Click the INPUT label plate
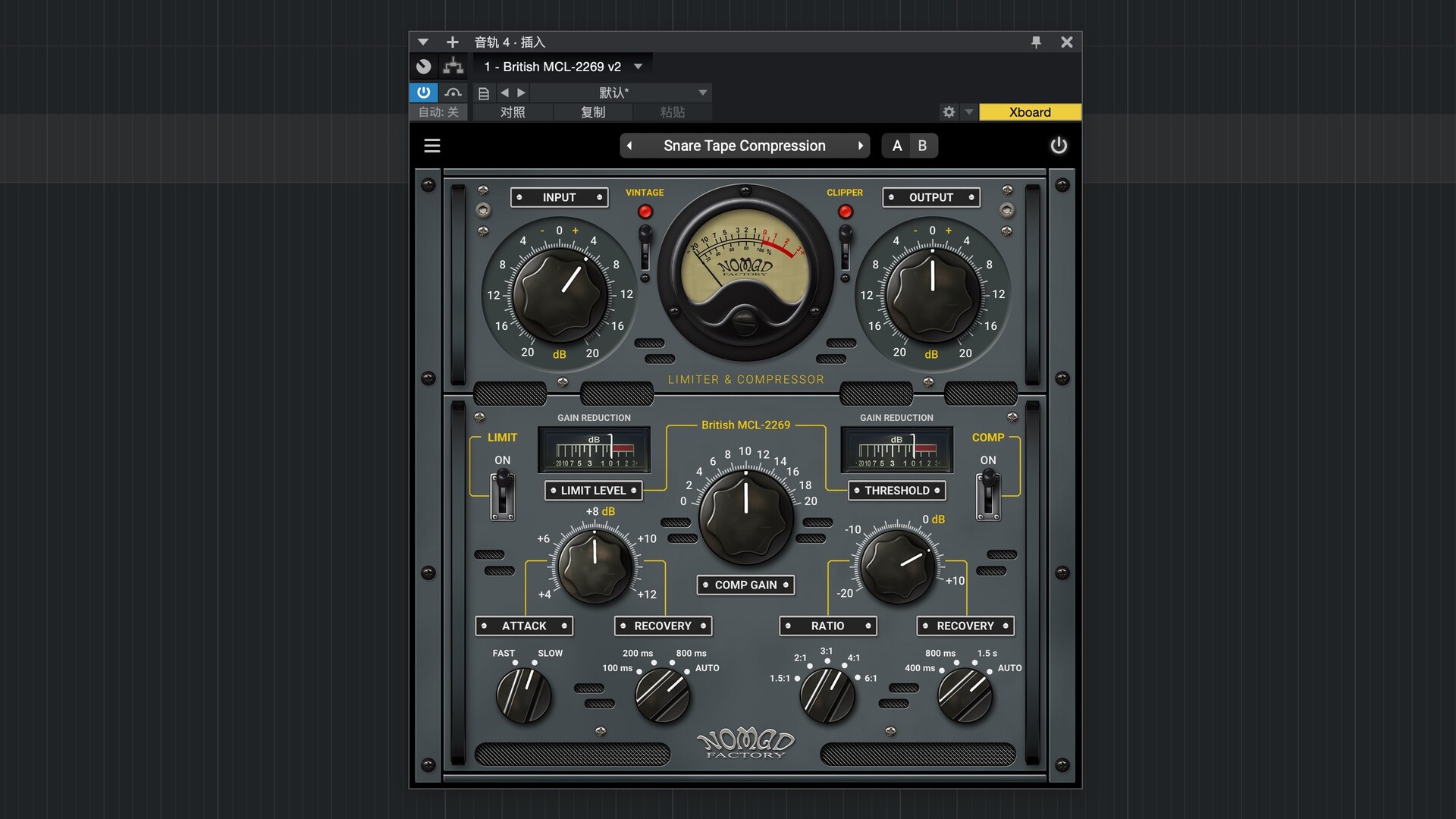 [x=559, y=197]
